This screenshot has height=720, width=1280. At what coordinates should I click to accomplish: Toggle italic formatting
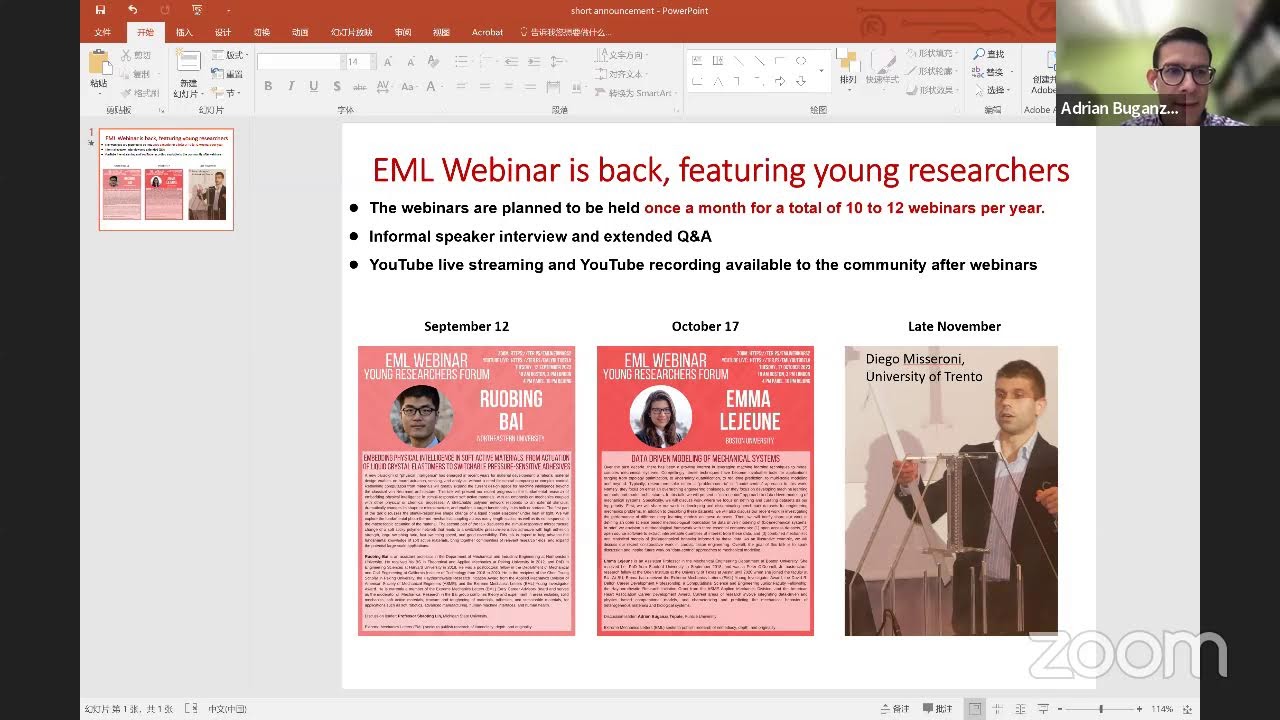tap(291, 86)
